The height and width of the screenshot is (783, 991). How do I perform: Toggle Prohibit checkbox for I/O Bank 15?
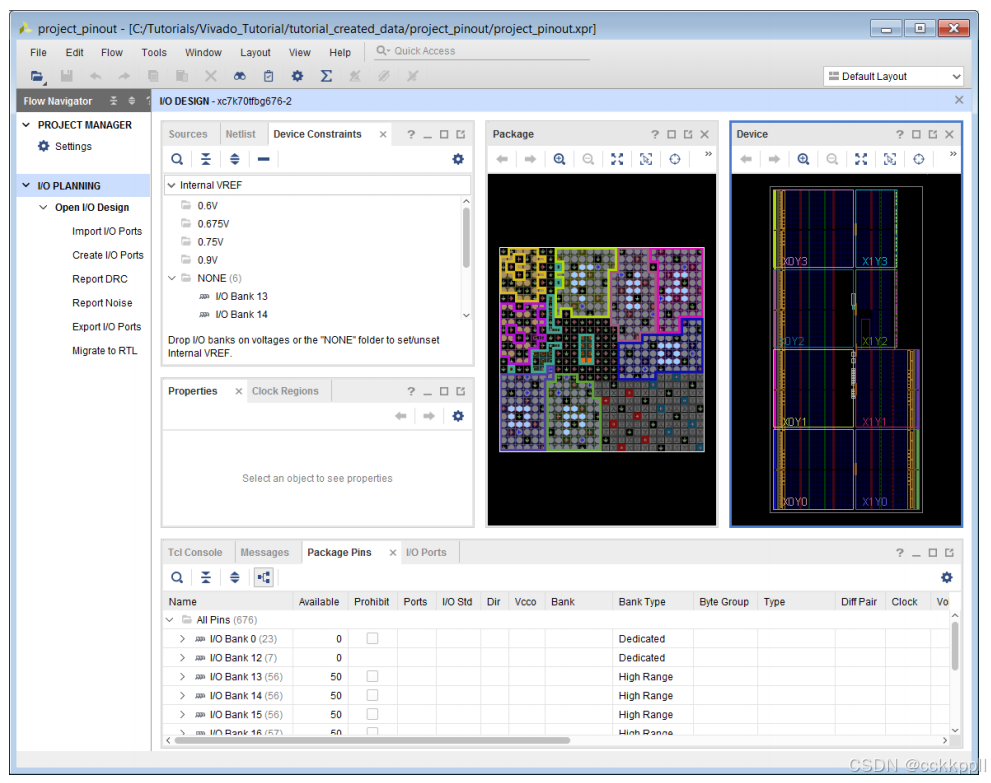coord(372,714)
